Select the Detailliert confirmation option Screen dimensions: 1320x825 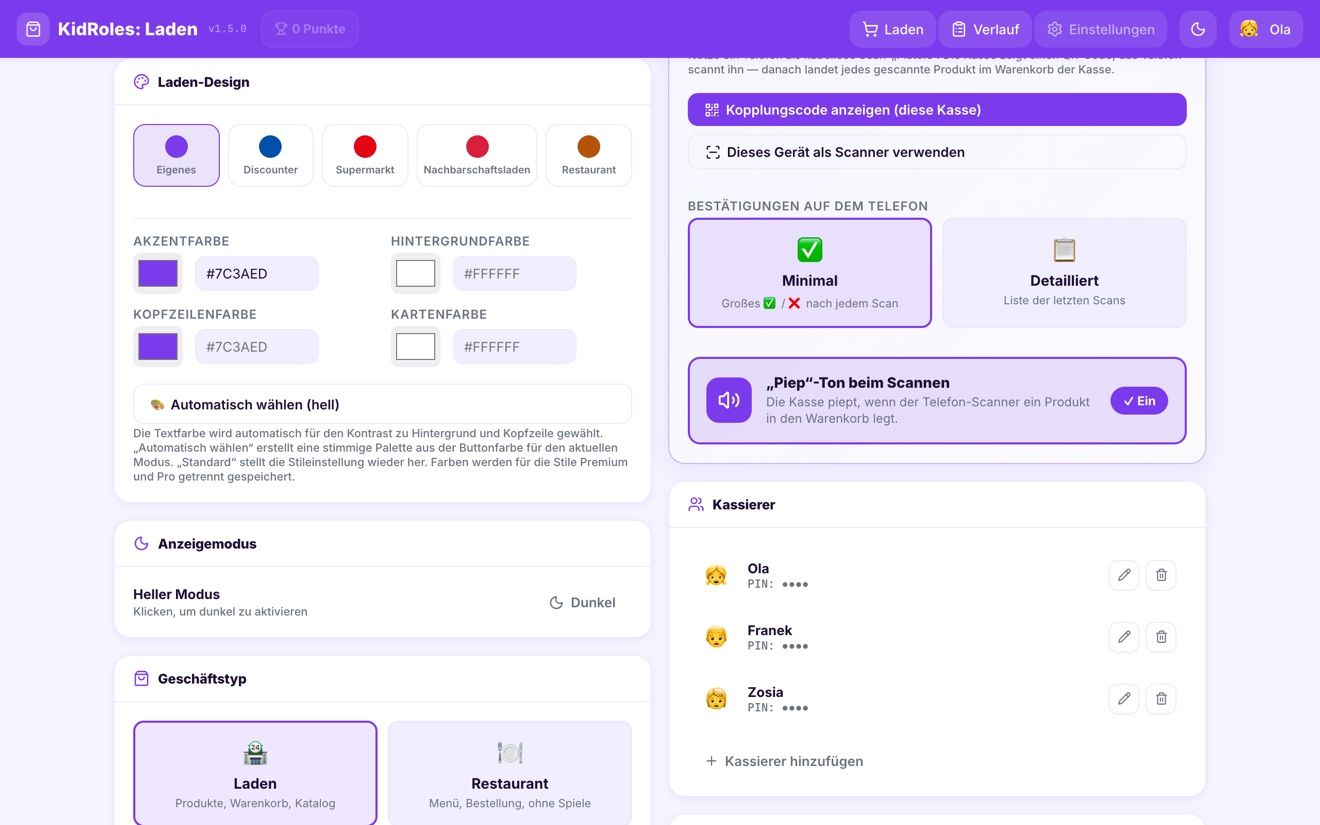pos(1064,273)
